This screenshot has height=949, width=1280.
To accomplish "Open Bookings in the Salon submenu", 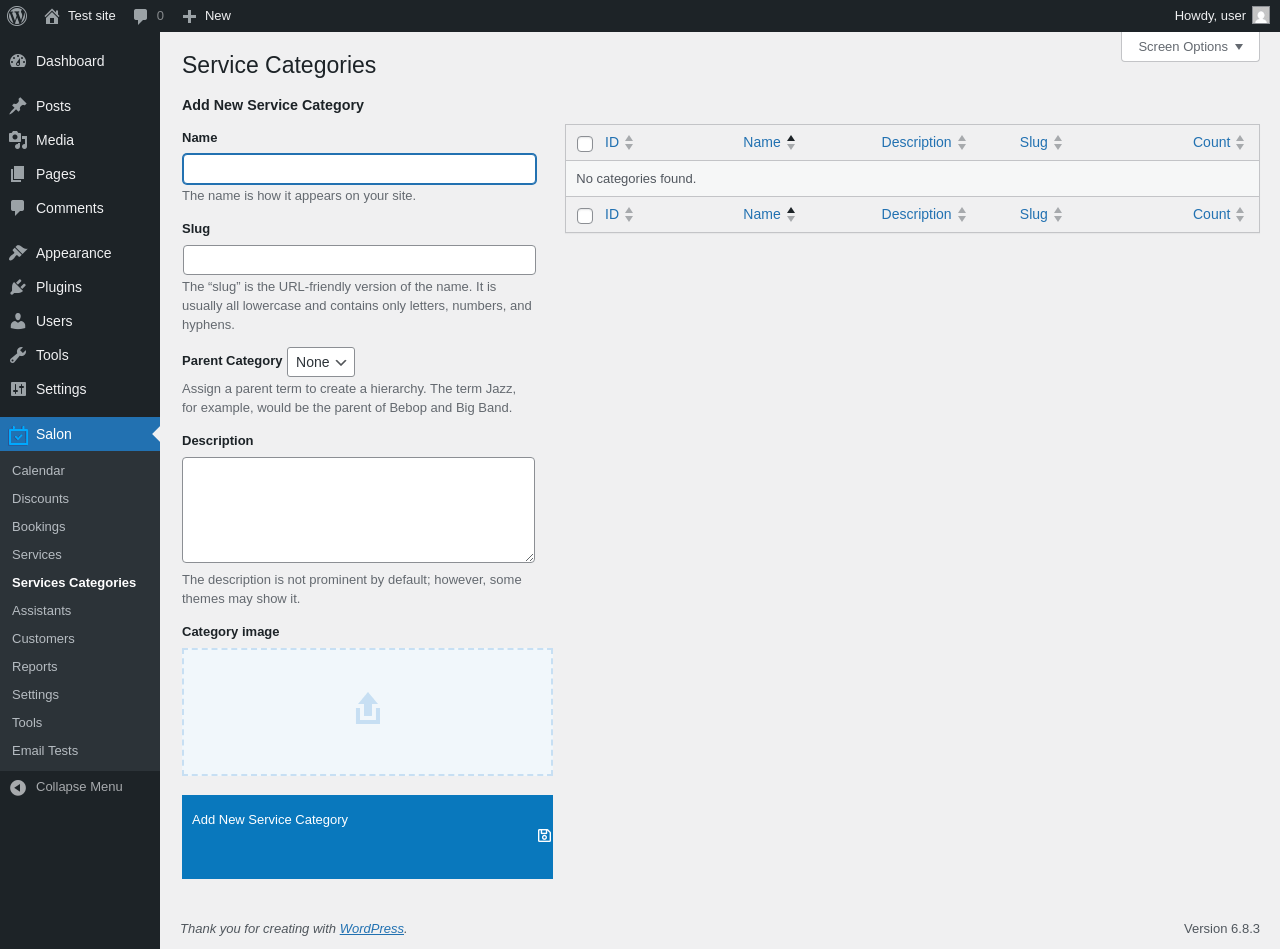I will [x=39, y=527].
